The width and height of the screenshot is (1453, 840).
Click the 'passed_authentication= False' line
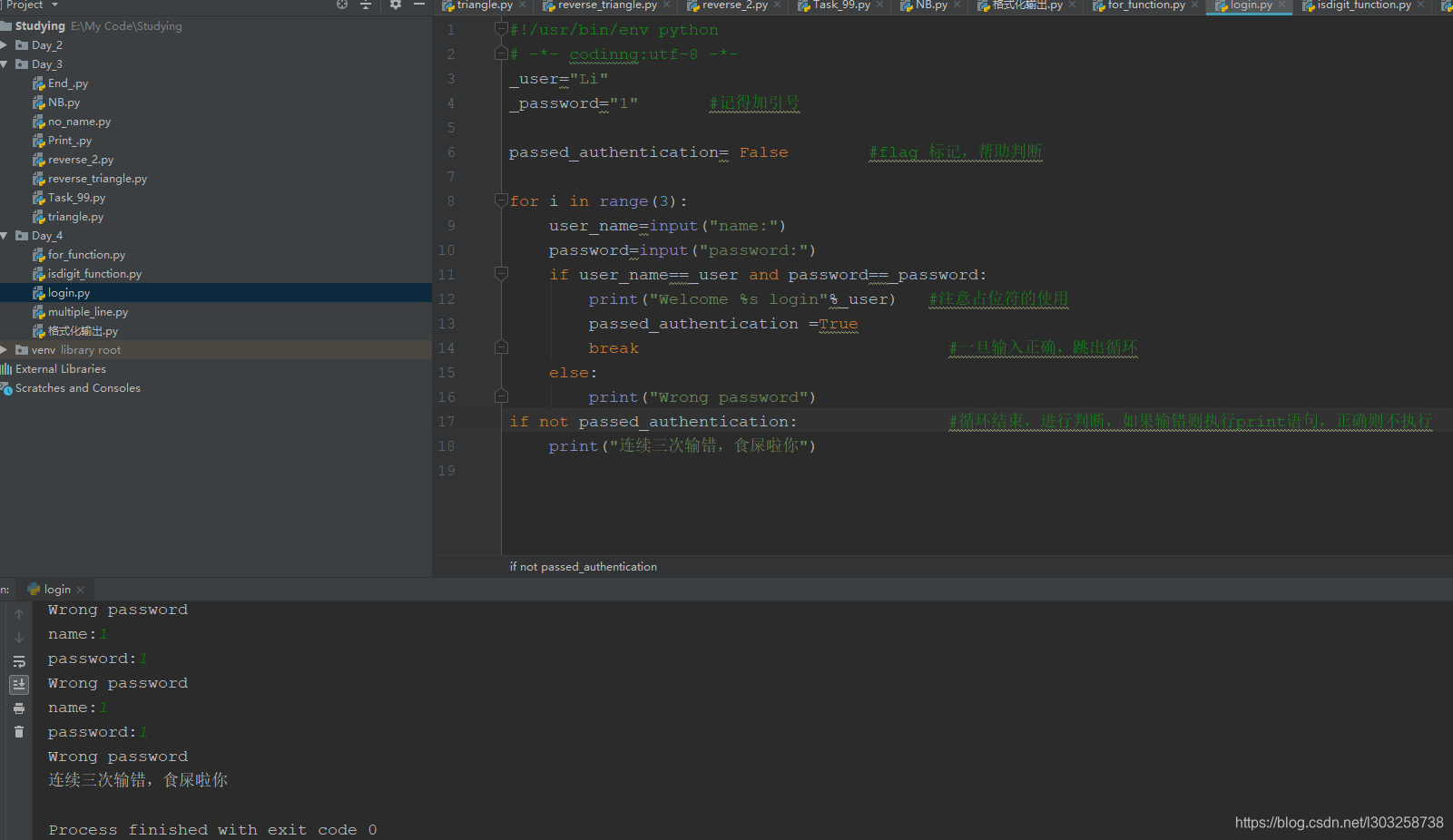(x=648, y=152)
